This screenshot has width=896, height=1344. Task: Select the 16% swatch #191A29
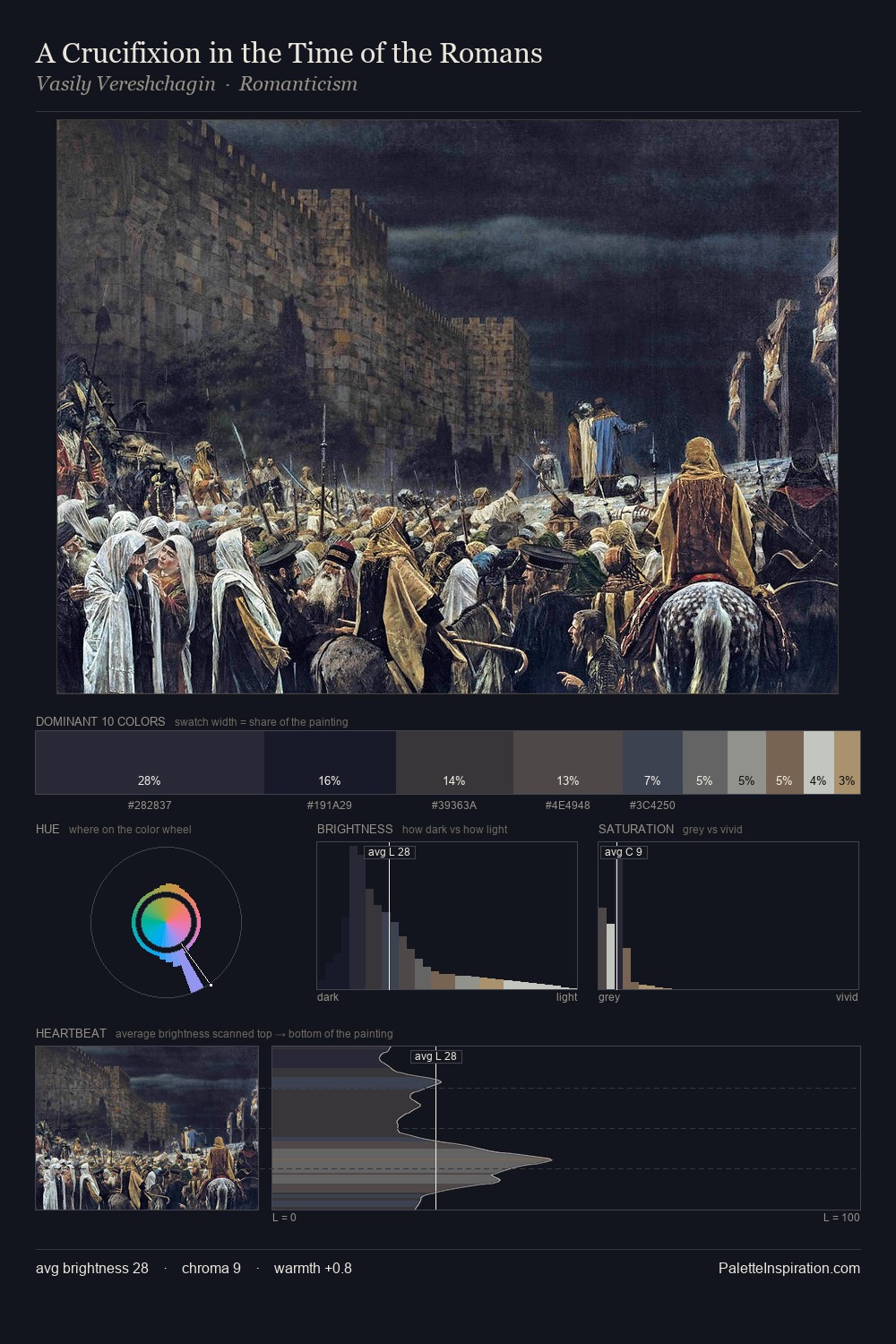[x=330, y=762]
